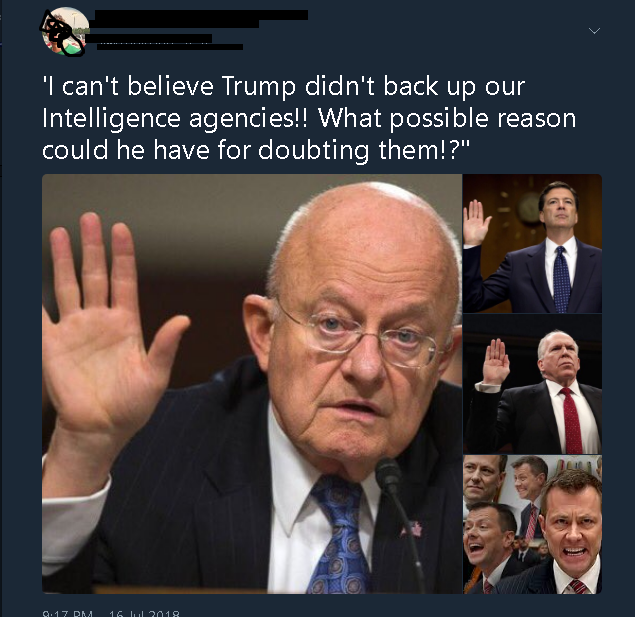
Task: Click the word "Trump" in tweet text
Action: pos(259,87)
